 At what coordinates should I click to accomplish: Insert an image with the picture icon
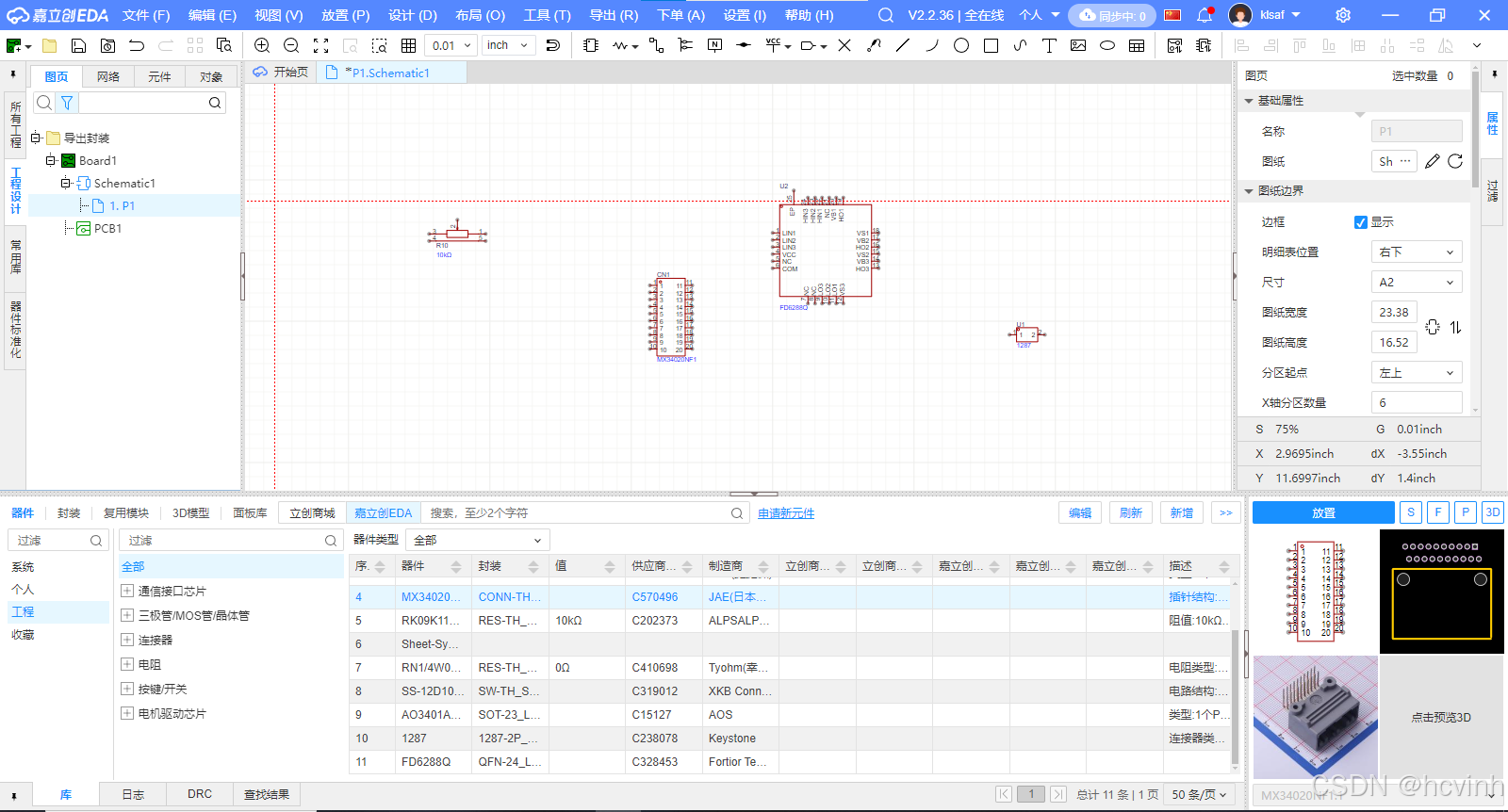point(1078,45)
